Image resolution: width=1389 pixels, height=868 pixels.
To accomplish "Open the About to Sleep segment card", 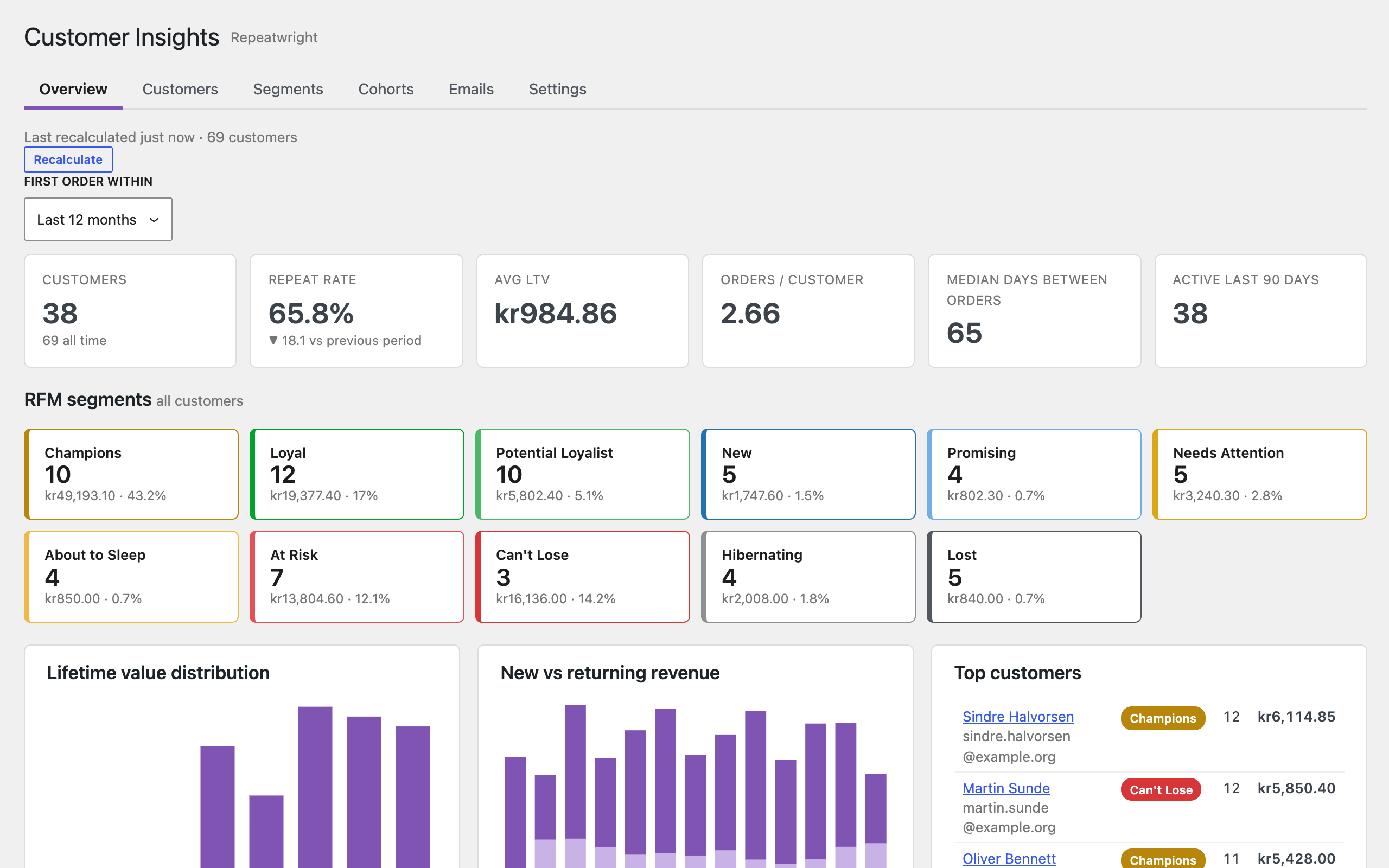I will (x=131, y=576).
